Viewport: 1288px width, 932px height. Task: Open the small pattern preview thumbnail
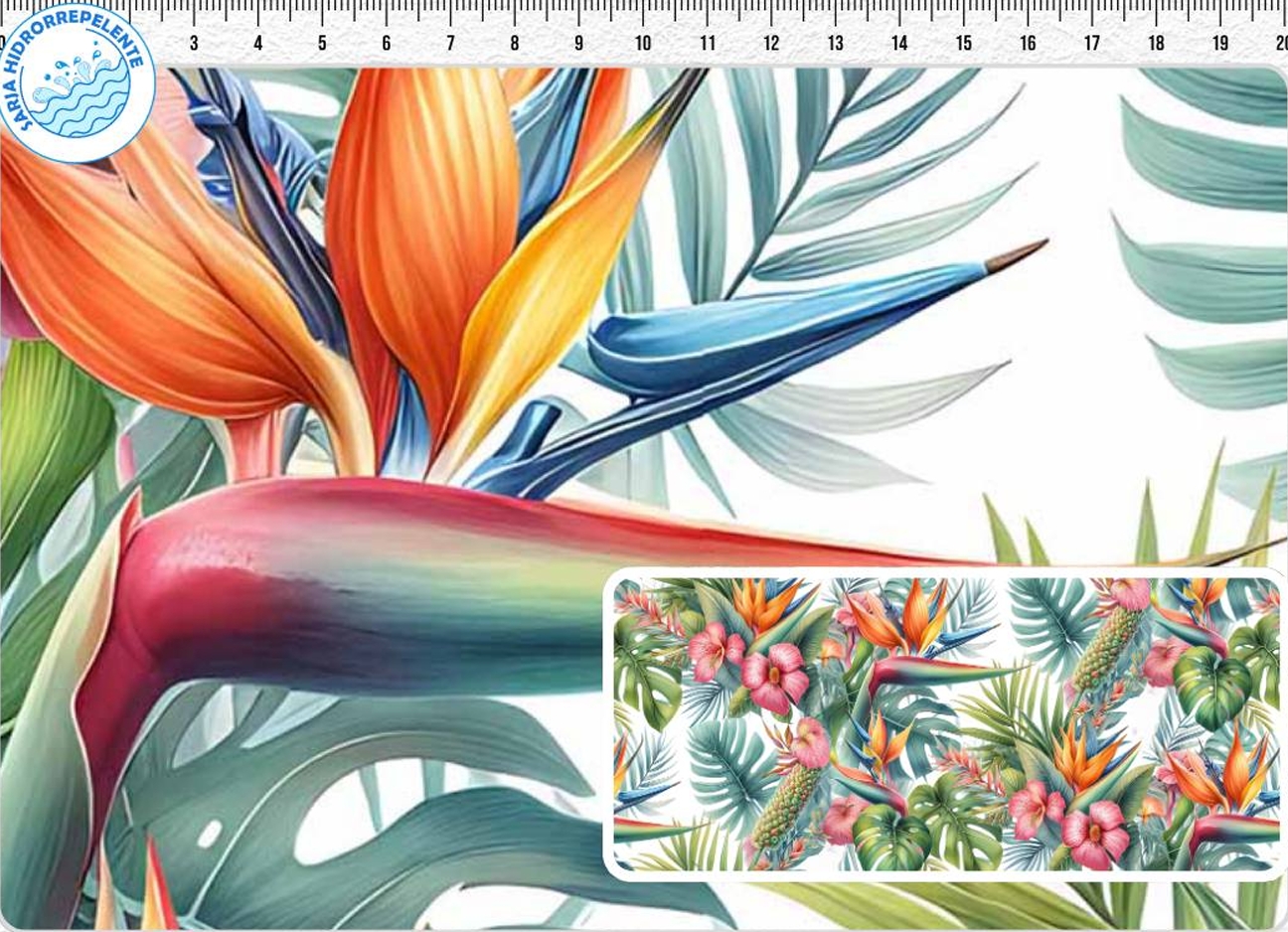pos(945,723)
